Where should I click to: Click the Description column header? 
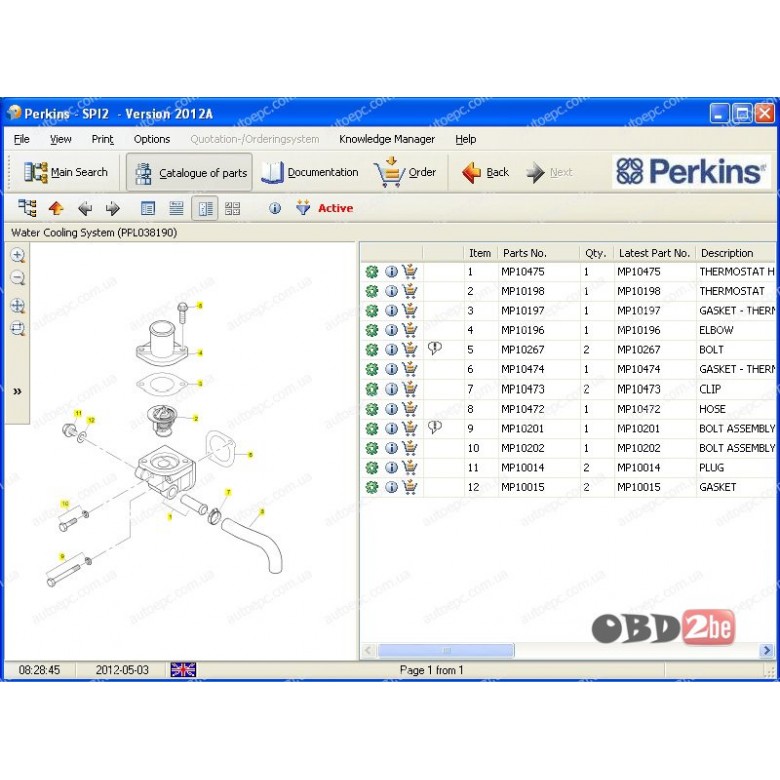click(x=736, y=253)
